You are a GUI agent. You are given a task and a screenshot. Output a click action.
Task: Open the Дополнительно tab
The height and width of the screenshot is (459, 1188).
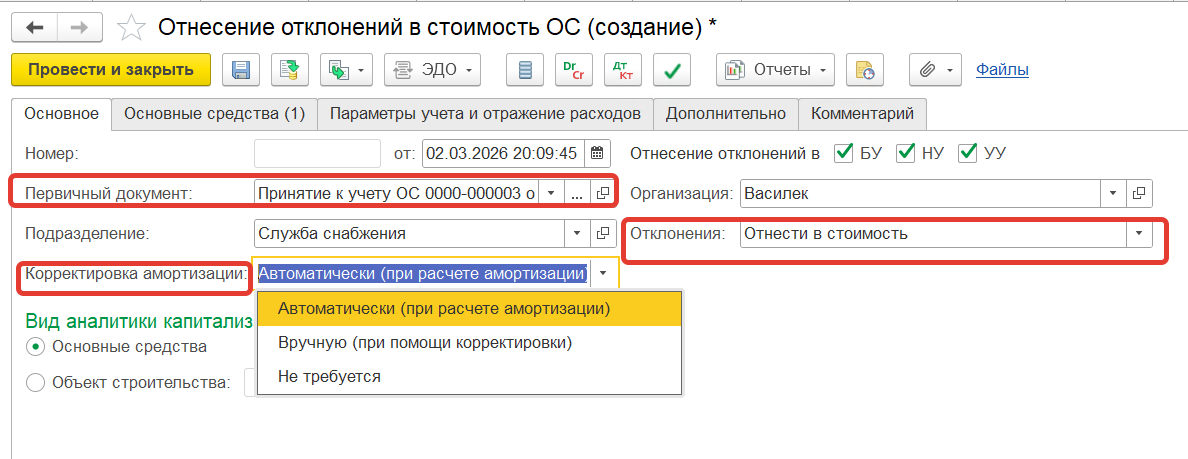click(725, 114)
